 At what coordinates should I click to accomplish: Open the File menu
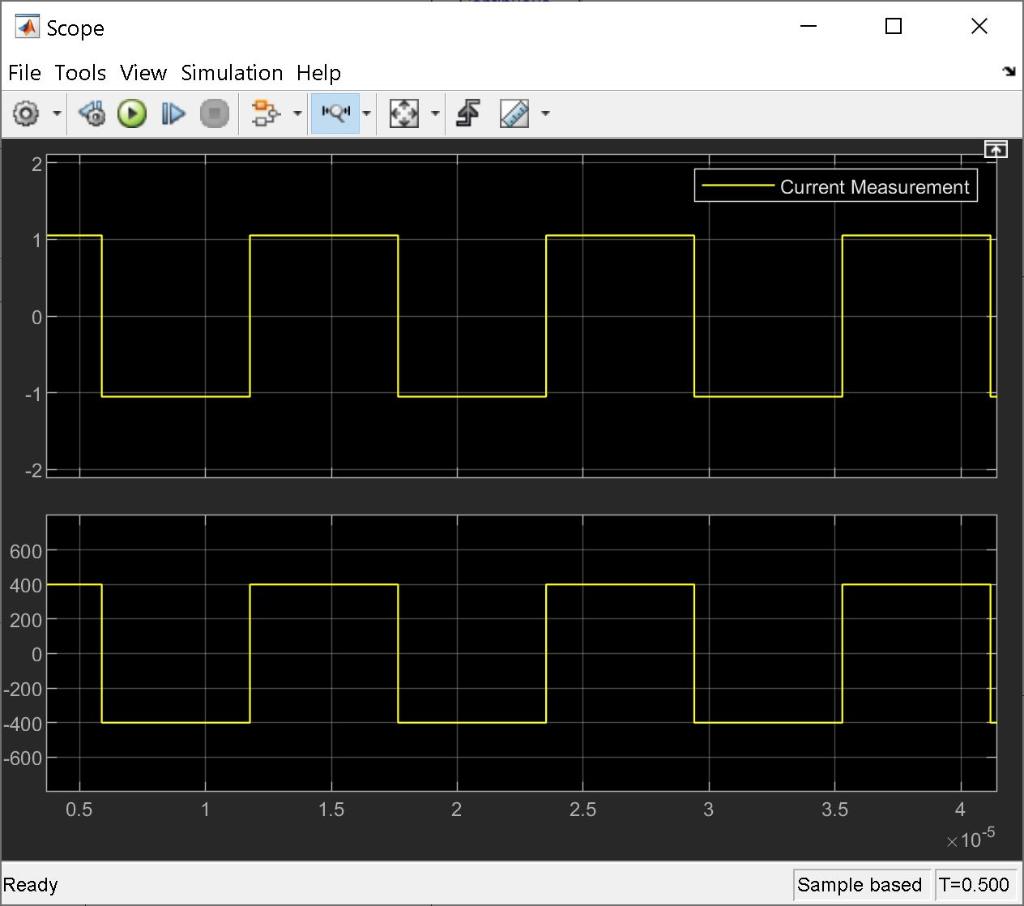25,73
